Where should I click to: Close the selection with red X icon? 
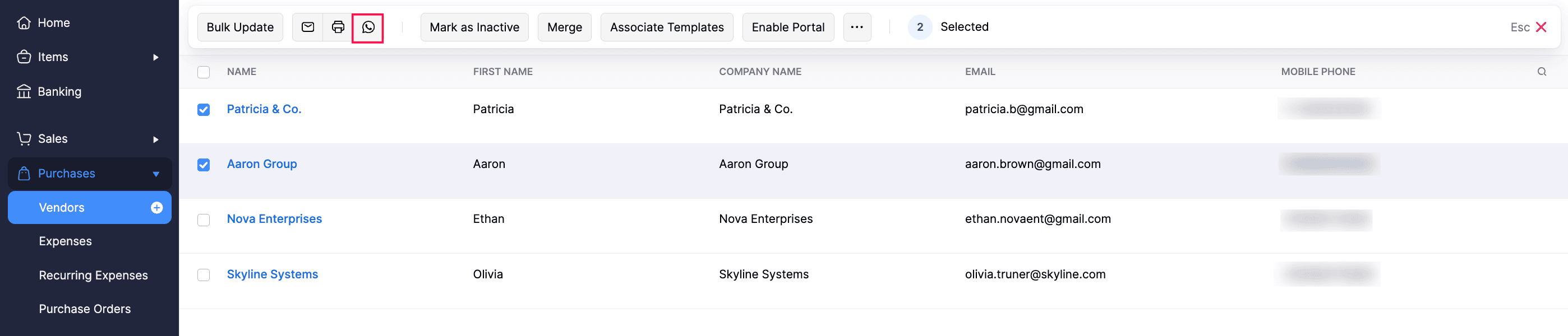point(1541,27)
